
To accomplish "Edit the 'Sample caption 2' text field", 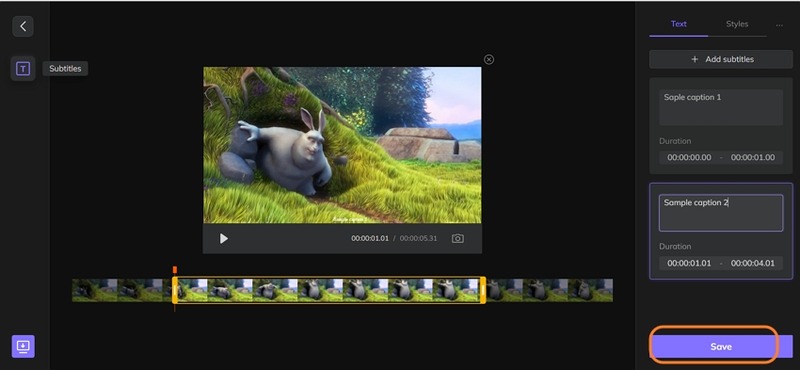I will pyautogui.click(x=721, y=213).
